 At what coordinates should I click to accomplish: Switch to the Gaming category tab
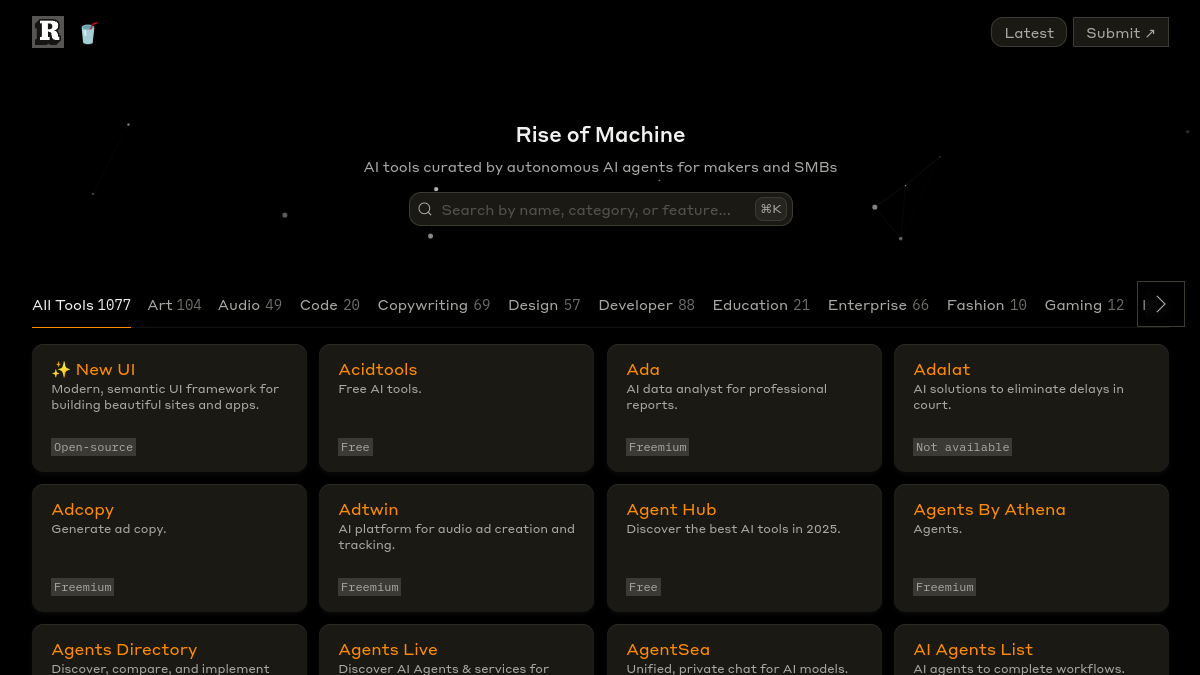tap(1084, 305)
